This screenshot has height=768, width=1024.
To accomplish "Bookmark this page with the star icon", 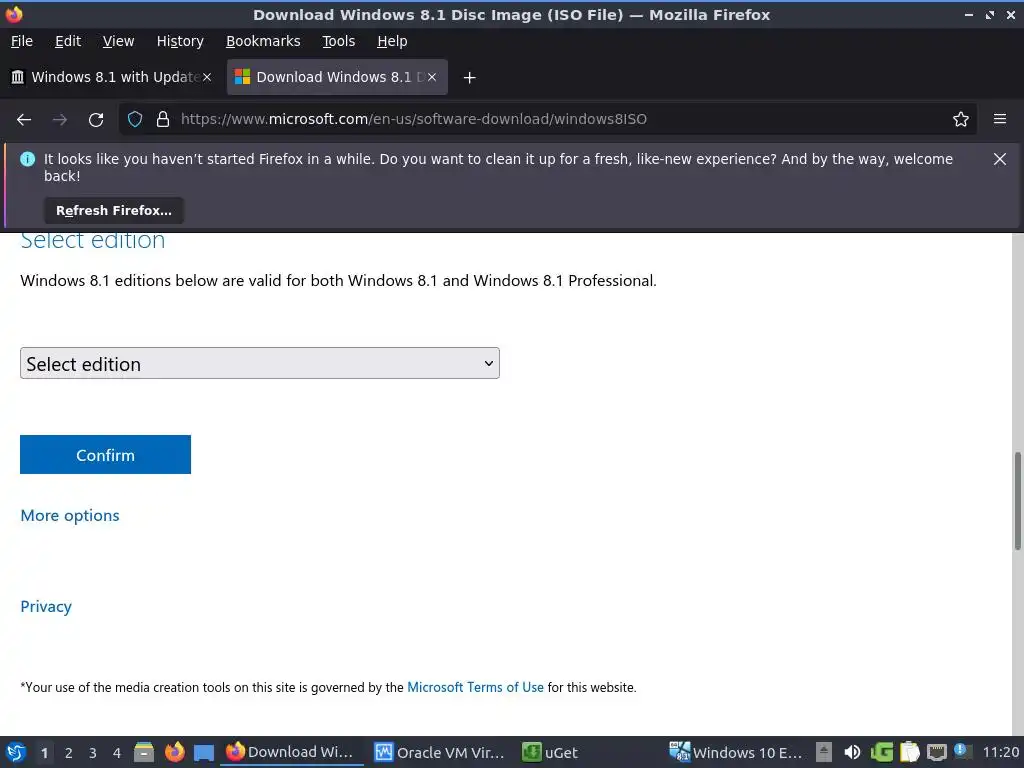I will (961, 119).
